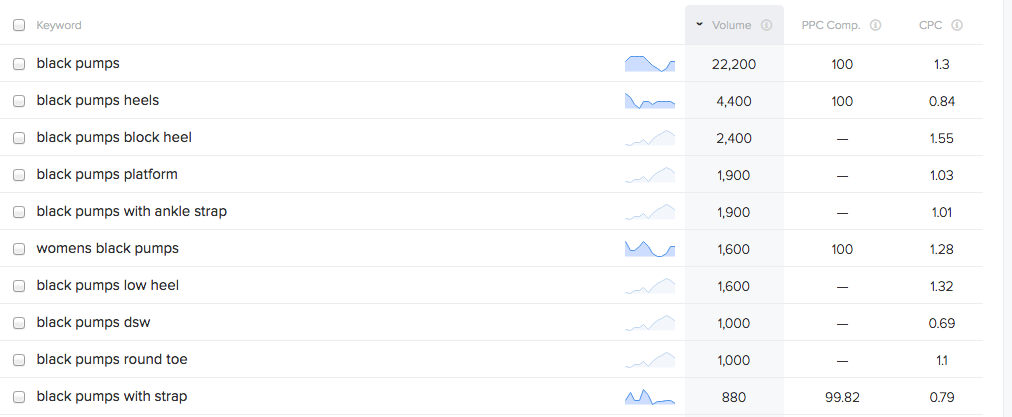The height and width of the screenshot is (417, 1012).
Task: Open trend sparkline for black pumps with strap
Action: (x=650, y=396)
